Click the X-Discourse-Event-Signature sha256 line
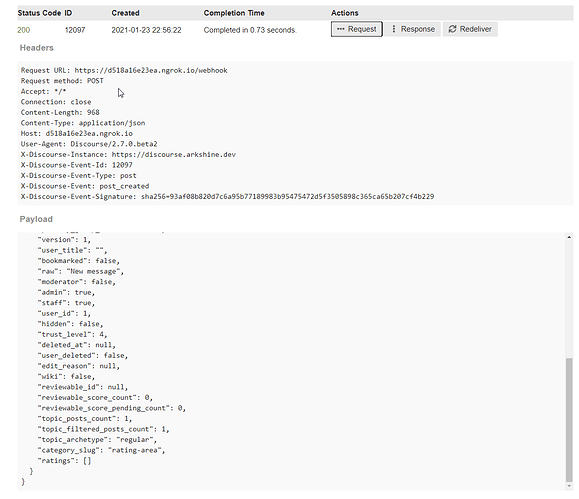The width and height of the screenshot is (579, 499). [x=227, y=196]
